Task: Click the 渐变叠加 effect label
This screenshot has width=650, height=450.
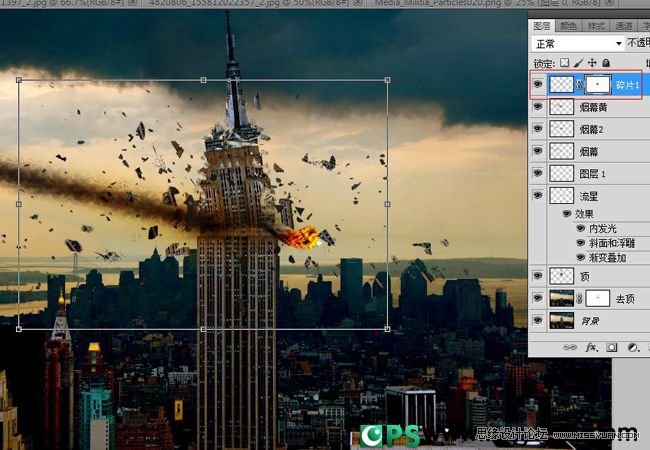Action: (607, 258)
